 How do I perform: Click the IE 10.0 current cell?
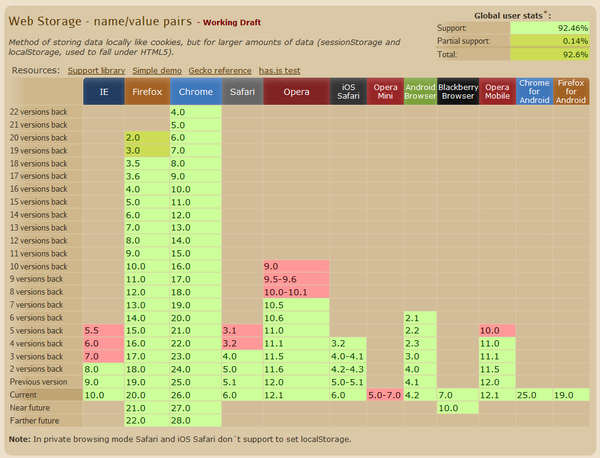(104, 395)
